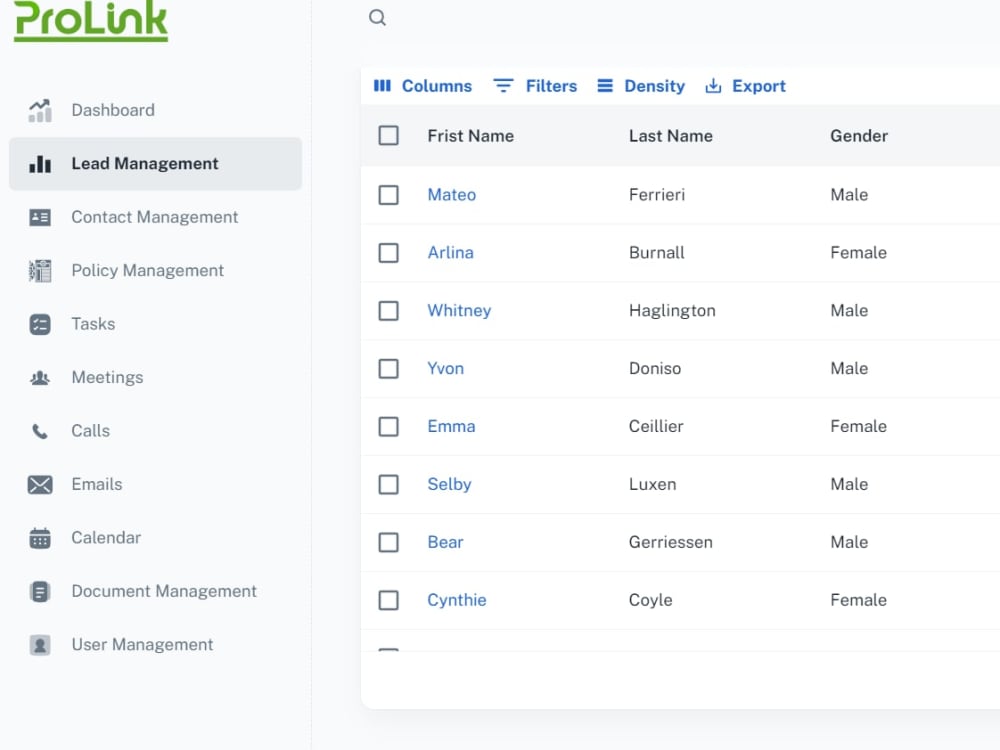Viewport: 1000px width, 750px height.
Task: Check the Selby row checkbox
Action: (x=388, y=485)
